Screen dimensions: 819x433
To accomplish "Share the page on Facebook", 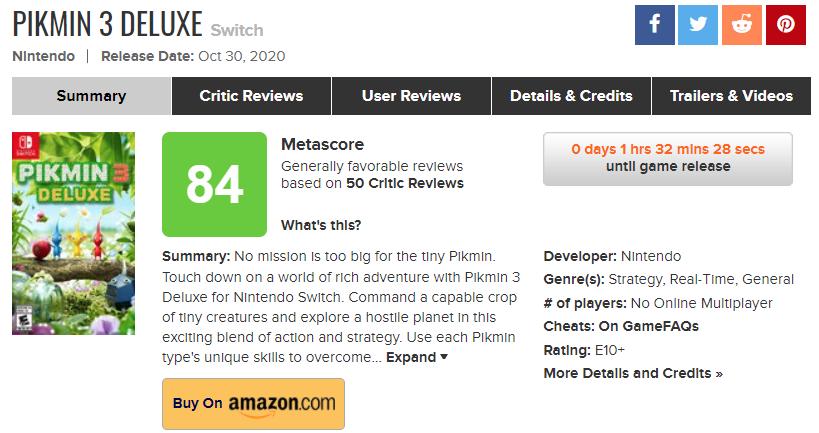I will click(x=655, y=25).
